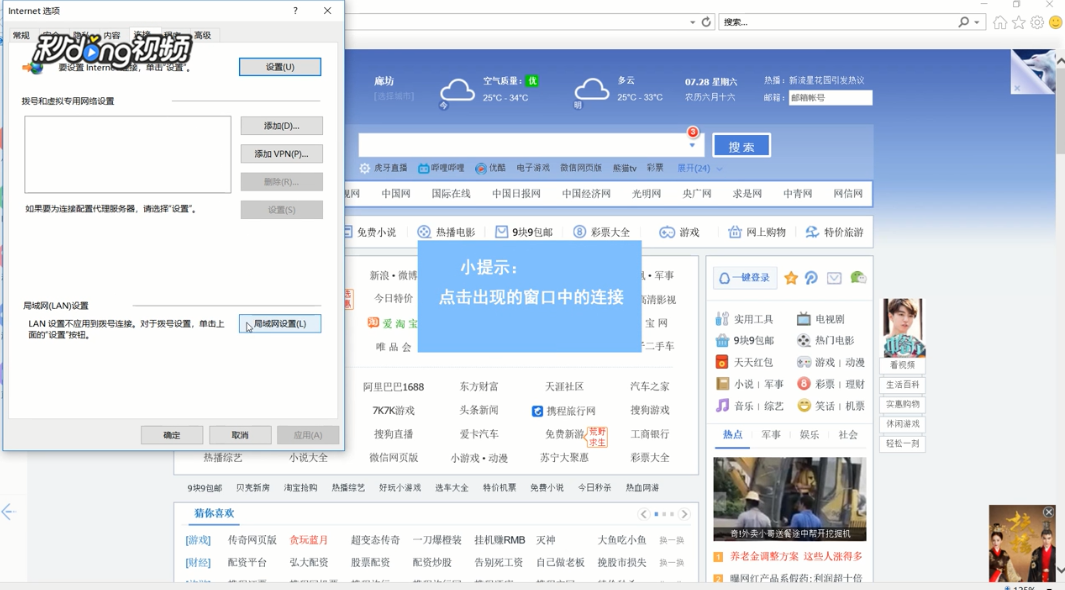1065x590 pixels.
Task: Click the 取消 button
Action: pos(240,435)
